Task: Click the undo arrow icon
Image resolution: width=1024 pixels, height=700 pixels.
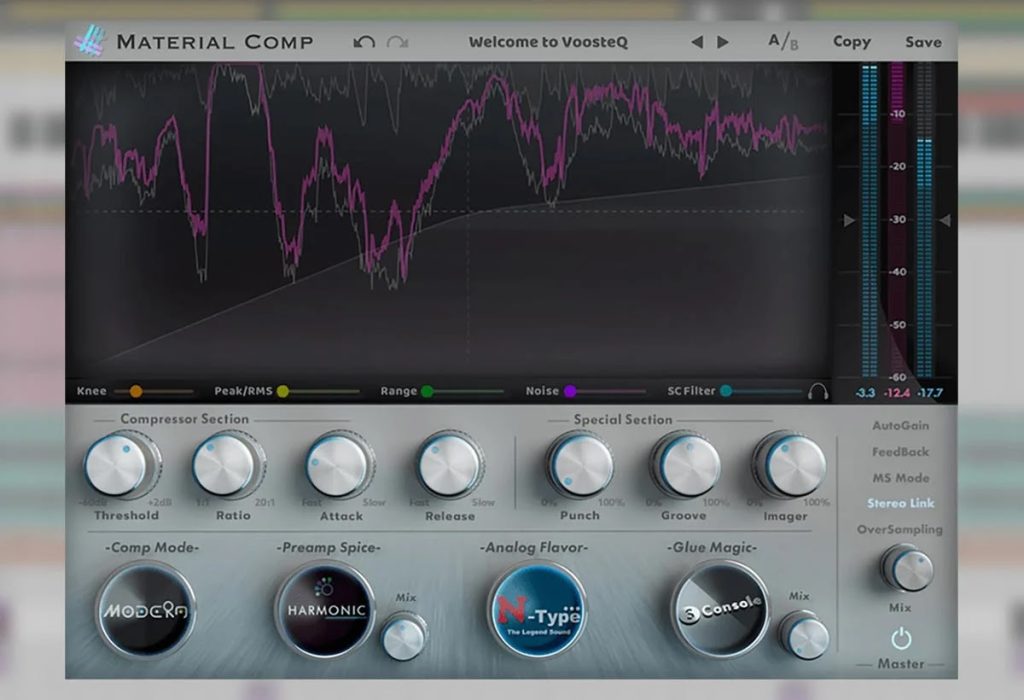Action: [364, 42]
